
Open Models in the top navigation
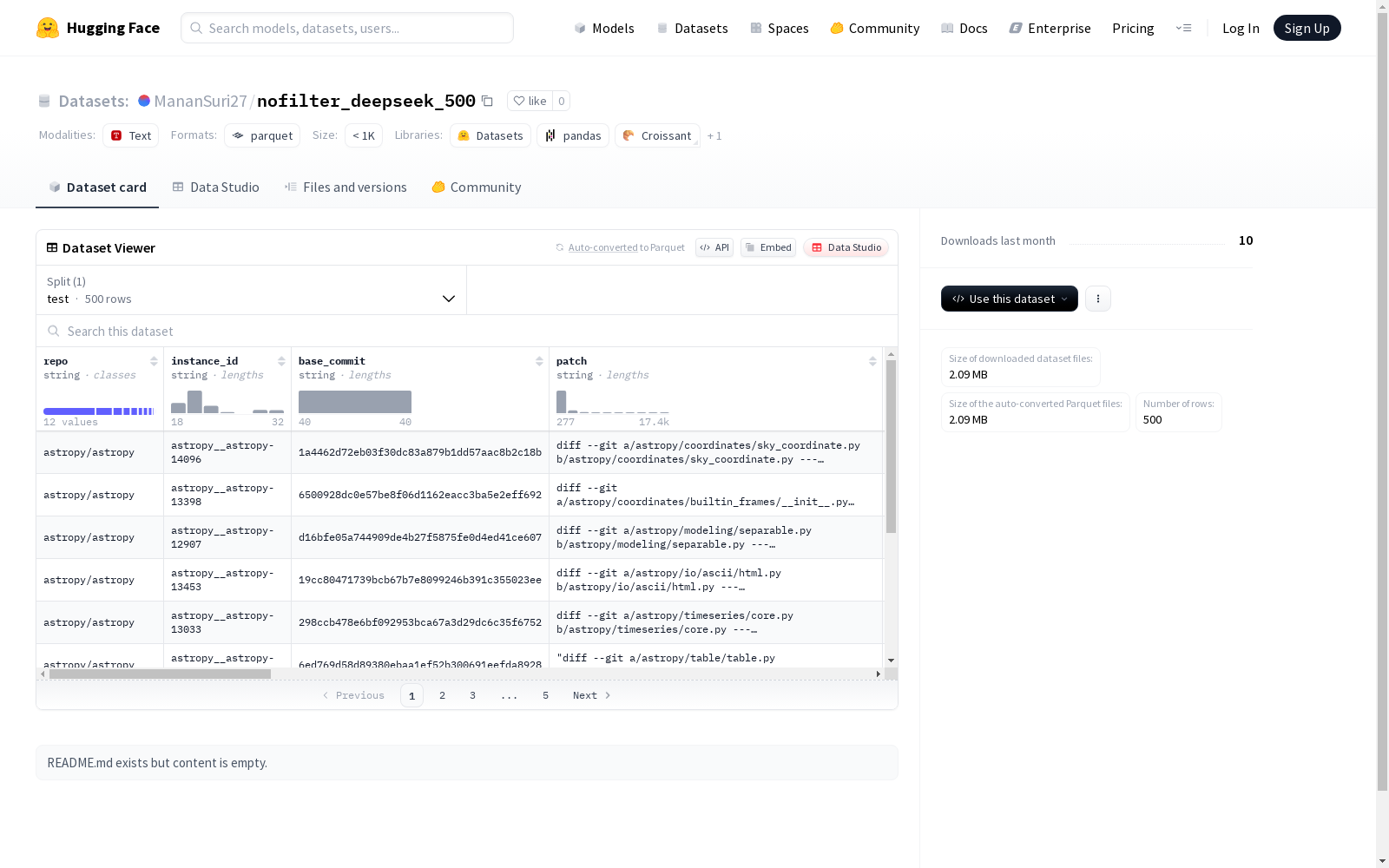(x=604, y=28)
